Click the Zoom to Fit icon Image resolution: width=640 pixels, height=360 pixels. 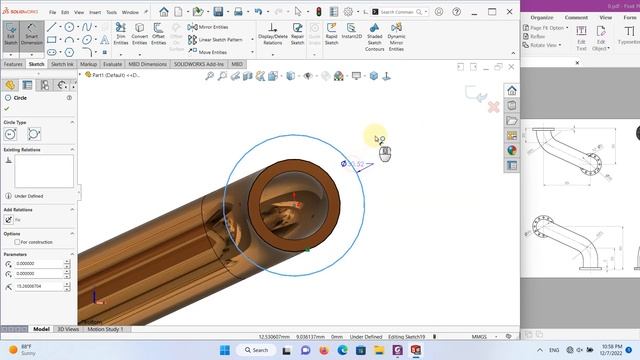click(x=209, y=76)
